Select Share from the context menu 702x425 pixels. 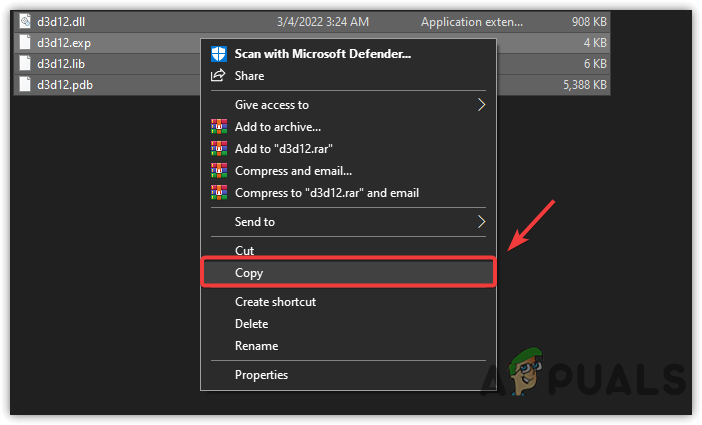[348, 76]
